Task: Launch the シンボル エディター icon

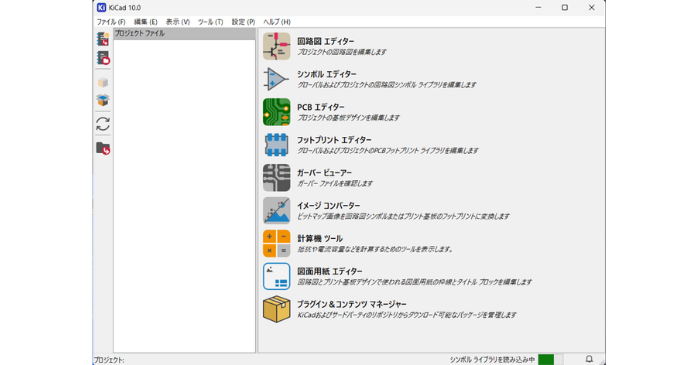Action: (276, 79)
